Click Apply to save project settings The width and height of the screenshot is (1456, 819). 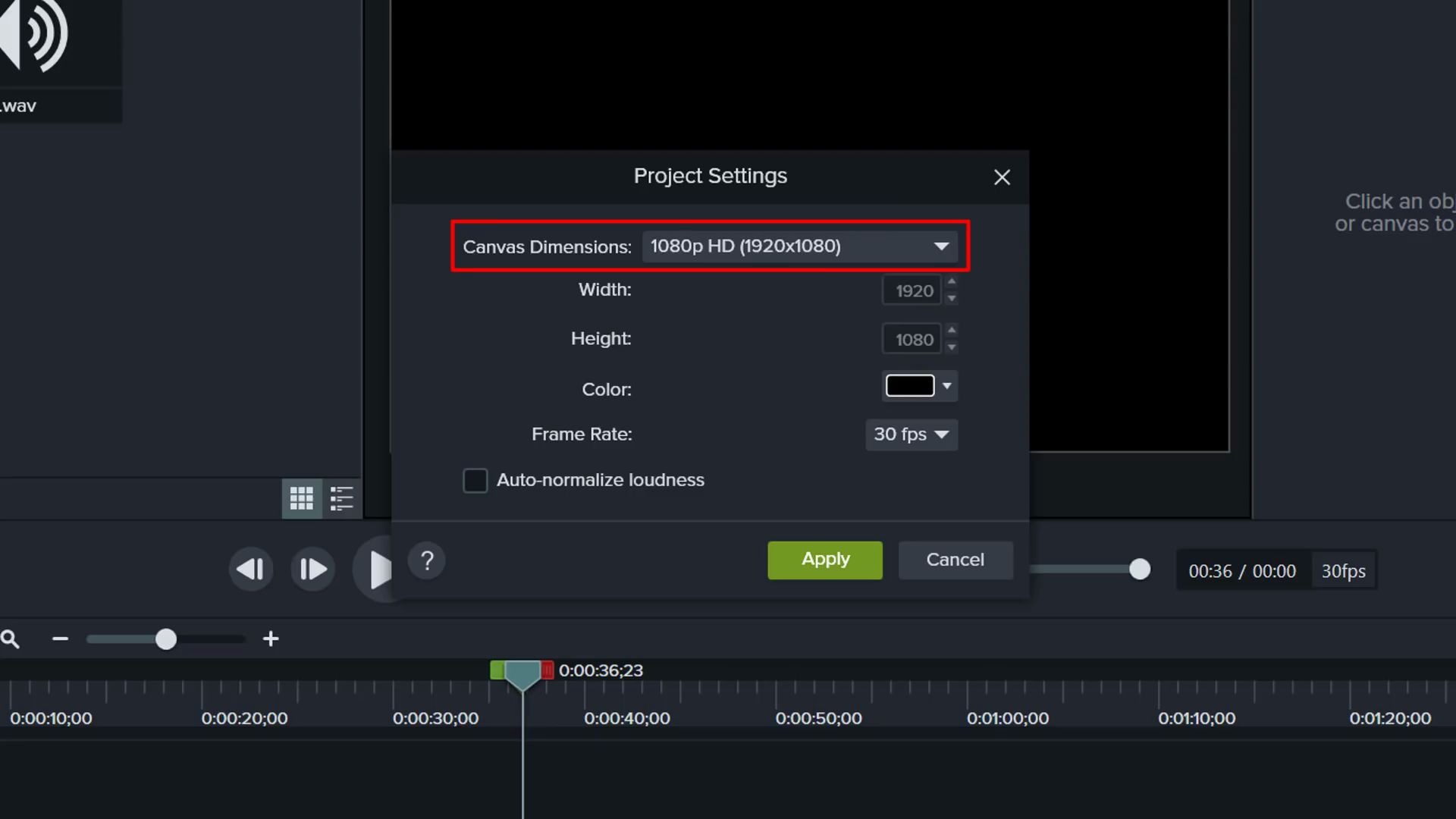[825, 560]
